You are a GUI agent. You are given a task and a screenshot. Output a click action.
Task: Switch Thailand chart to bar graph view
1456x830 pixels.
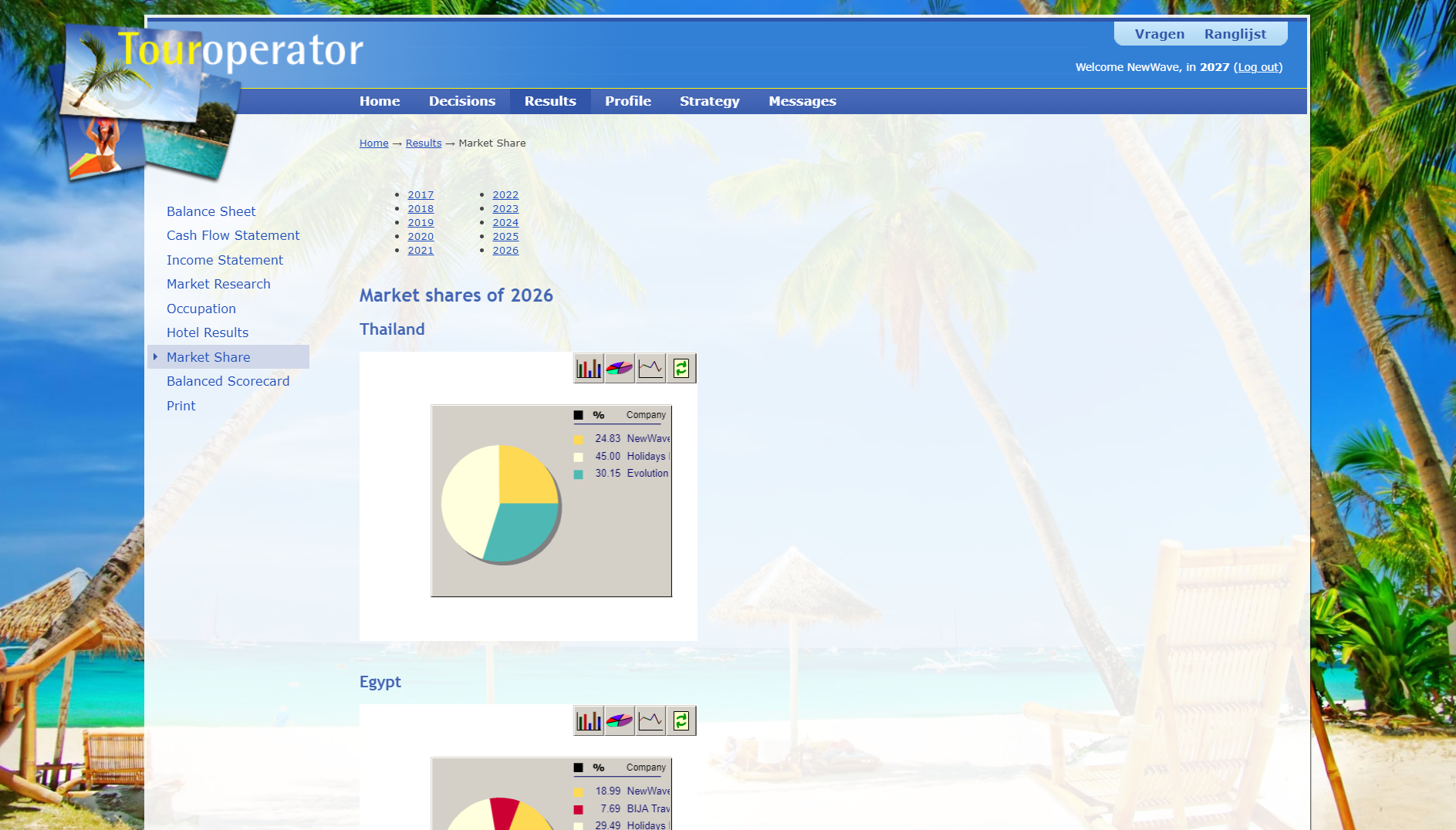[589, 368]
